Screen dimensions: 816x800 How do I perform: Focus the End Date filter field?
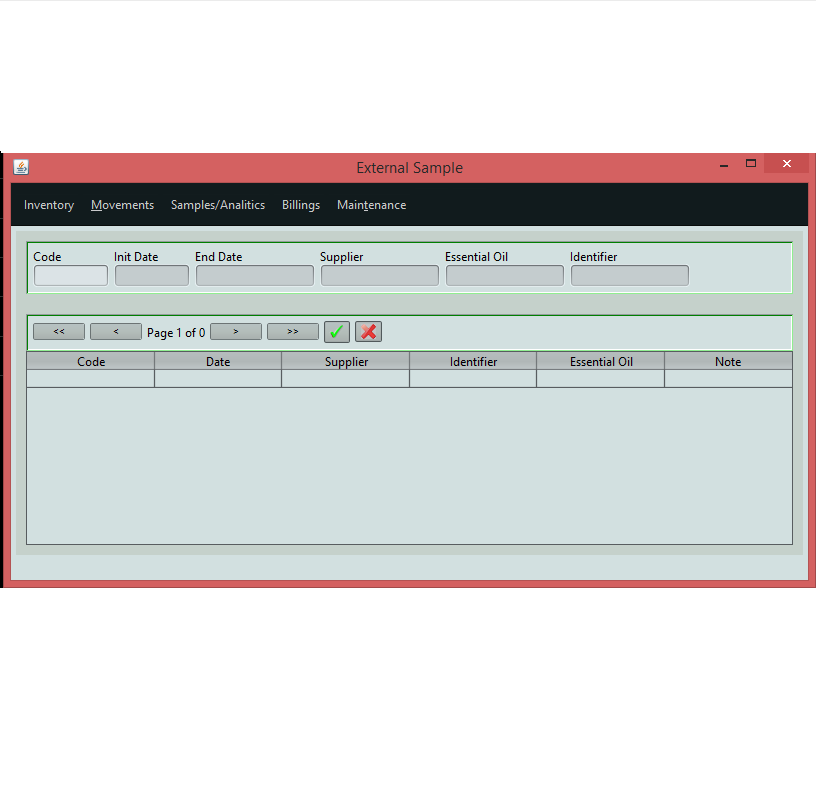click(x=255, y=275)
